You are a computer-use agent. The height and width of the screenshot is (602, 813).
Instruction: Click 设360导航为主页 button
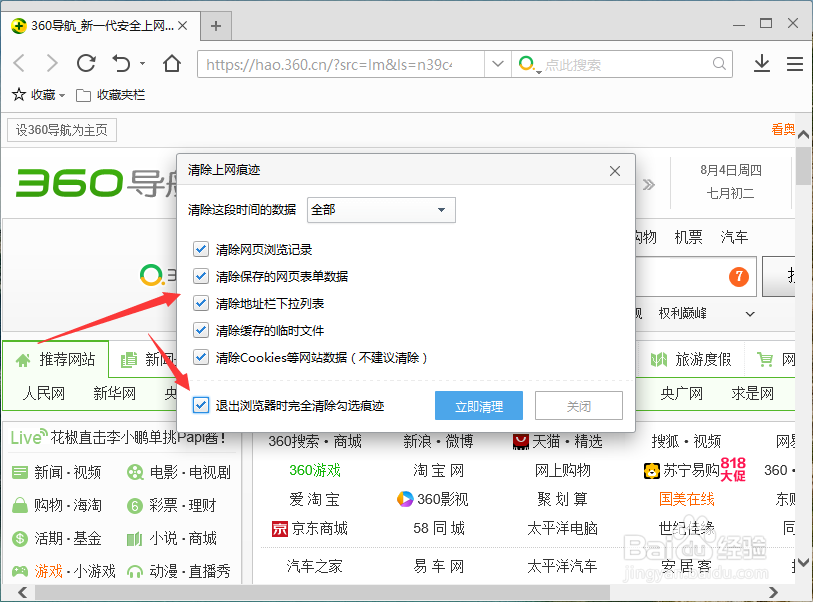tap(62, 130)
